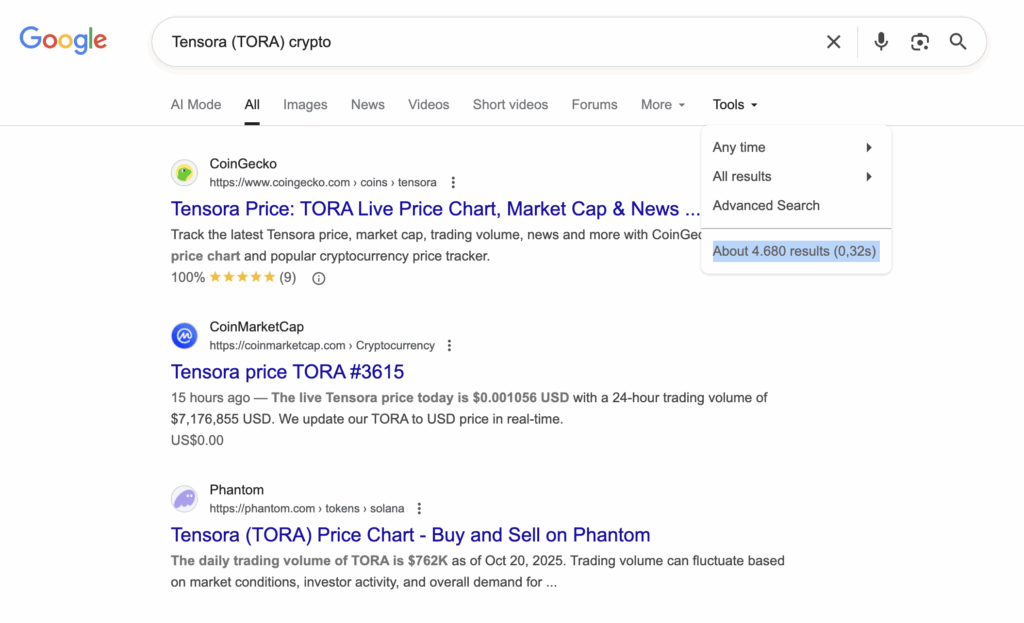Viewport: 1024px width, 623px height.
Task: Open three-dot menu for CoinMarketCap result
Action: (449, 346)
